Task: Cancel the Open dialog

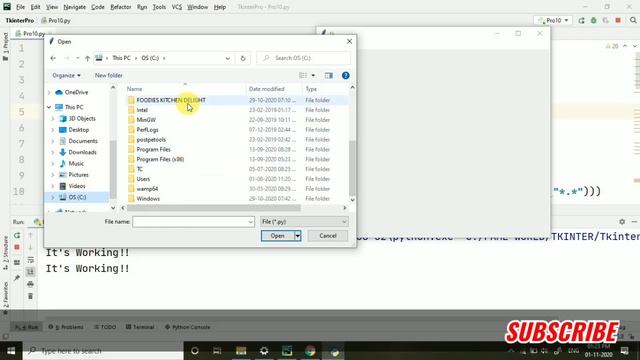Action: (328, 236)
